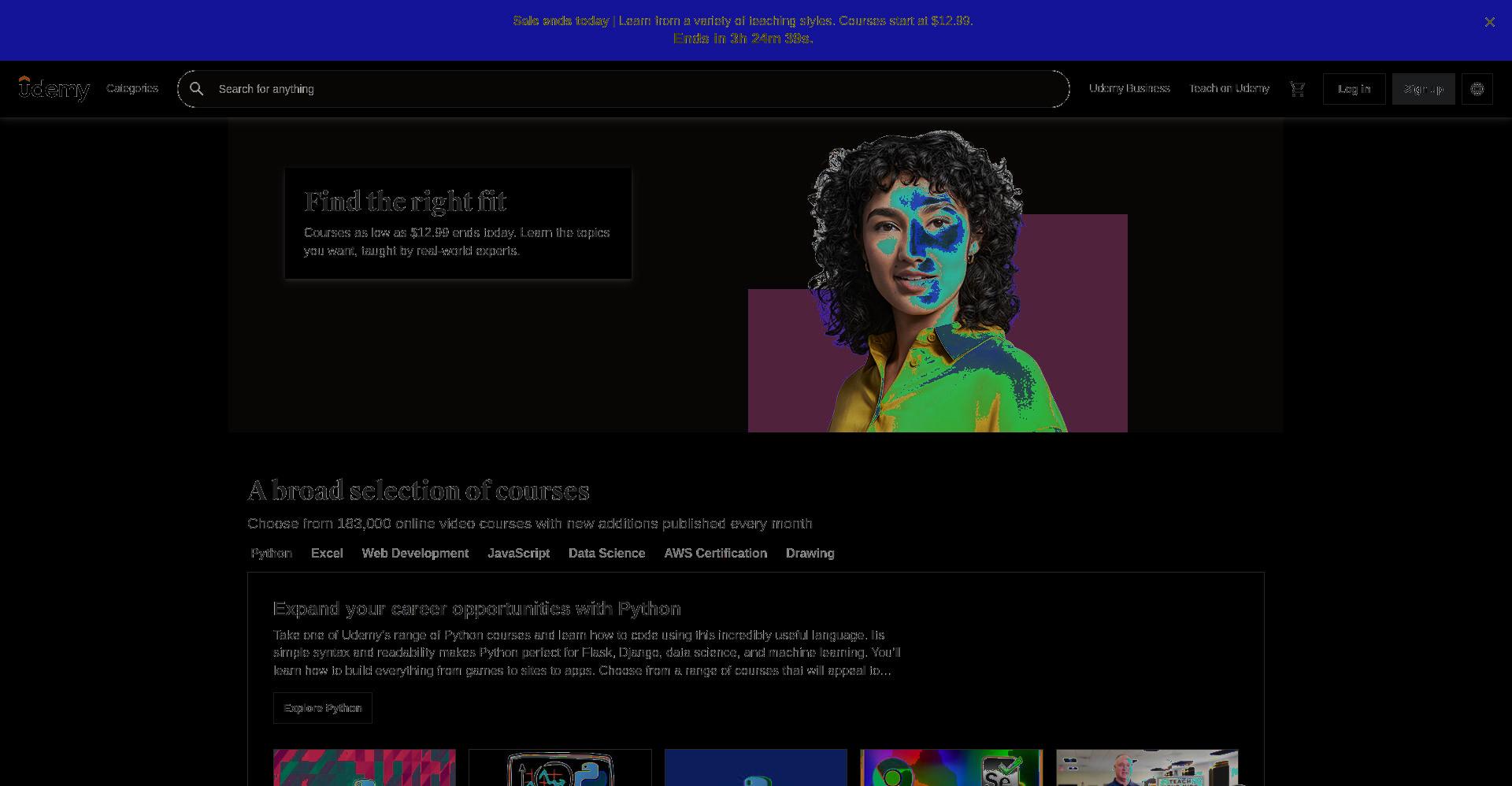Open the monitor-framed Python course thumbnail

pos(560,768)
